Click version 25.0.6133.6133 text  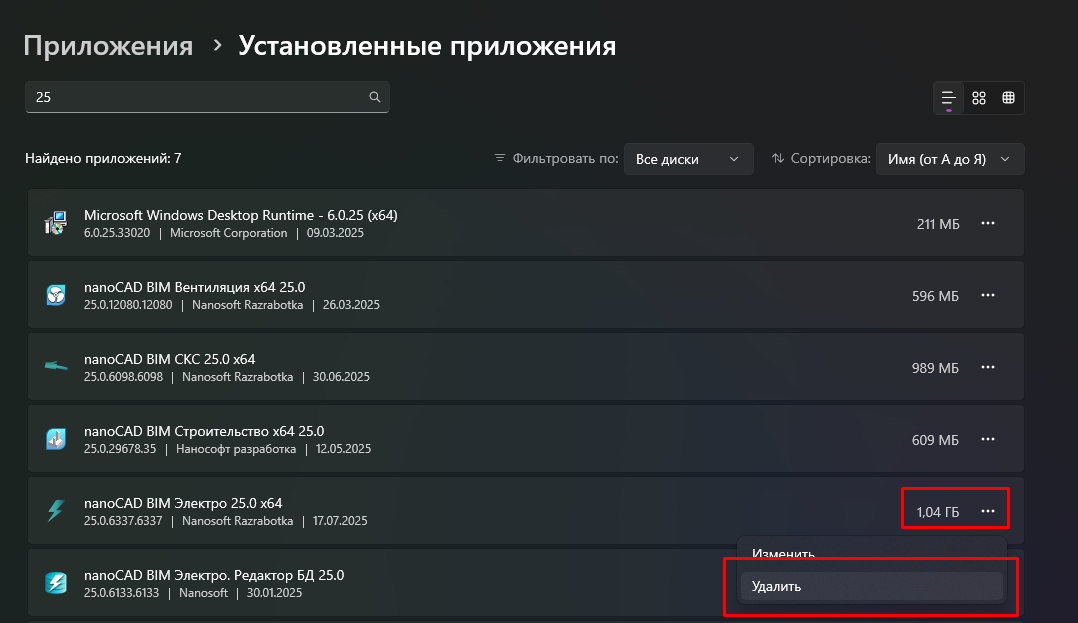point(121,593)
